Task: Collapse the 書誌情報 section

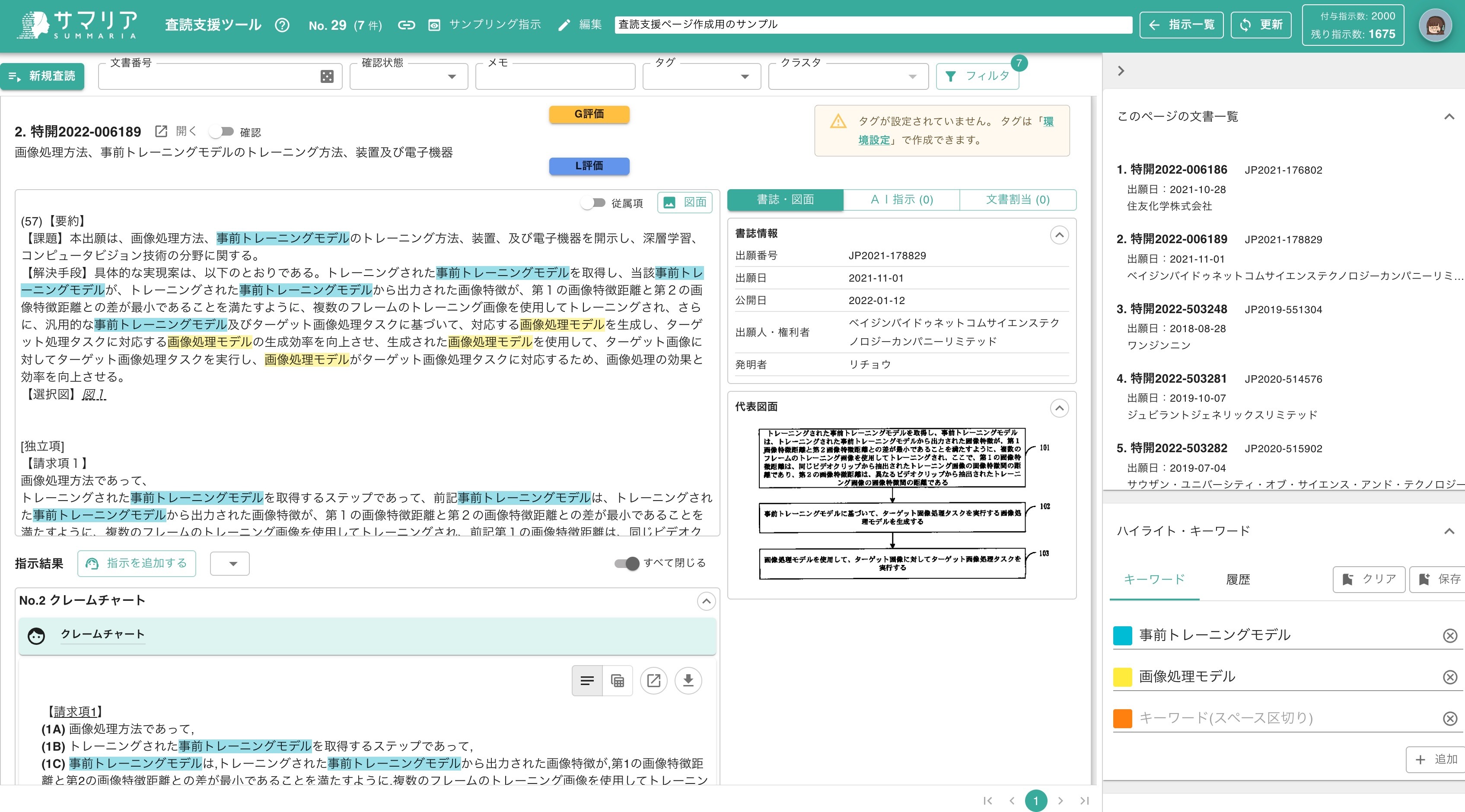Action: [1059, 234]
